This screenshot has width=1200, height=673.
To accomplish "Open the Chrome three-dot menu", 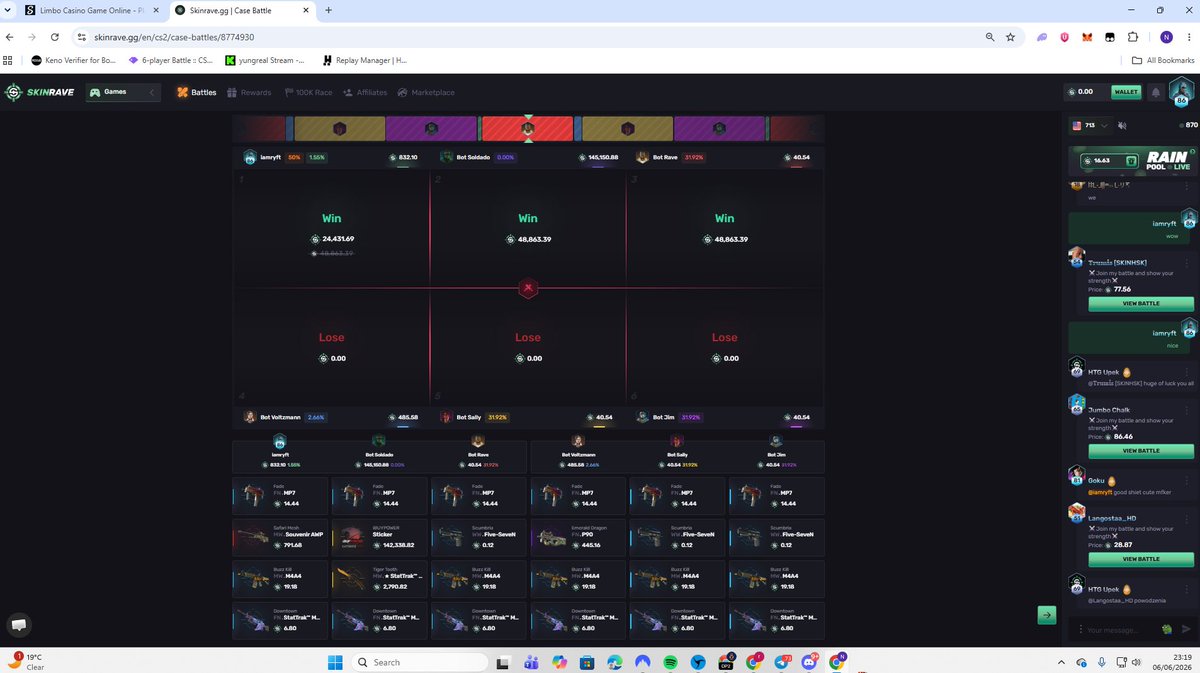I will (1188, 37).
